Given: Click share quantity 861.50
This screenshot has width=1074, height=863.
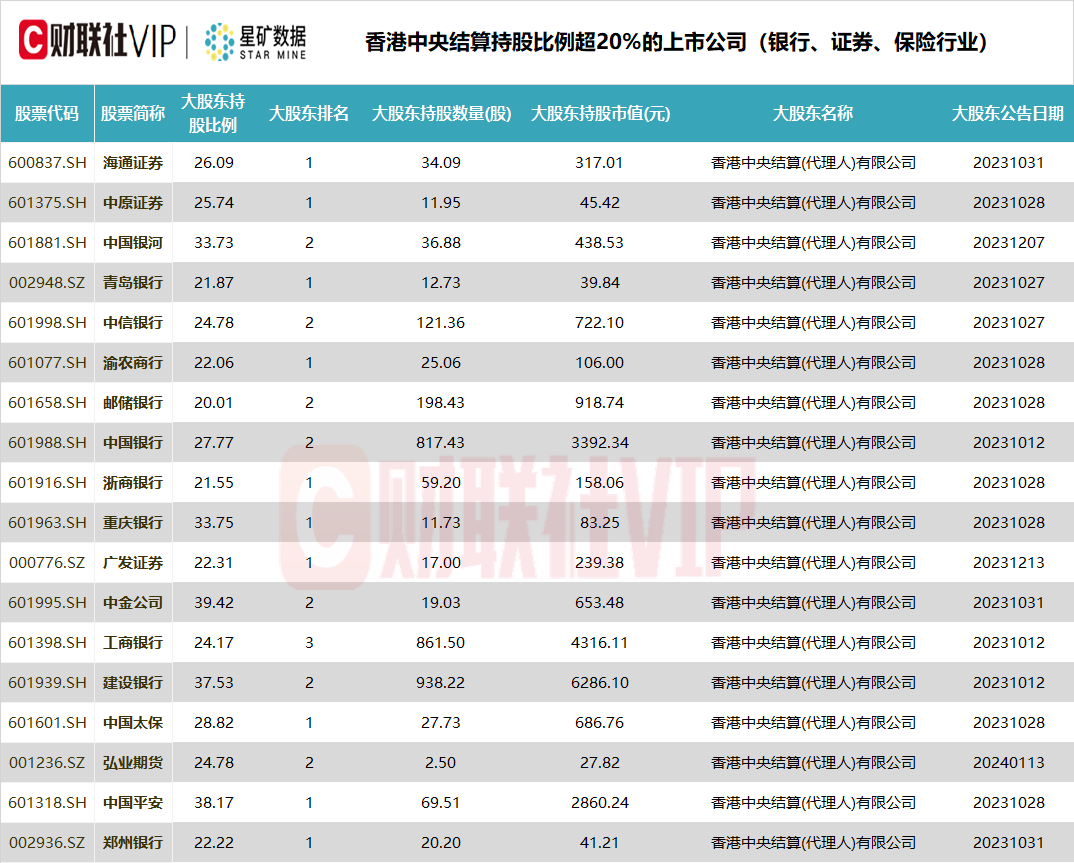Looking at the screenshot, I should coord(440,642).
